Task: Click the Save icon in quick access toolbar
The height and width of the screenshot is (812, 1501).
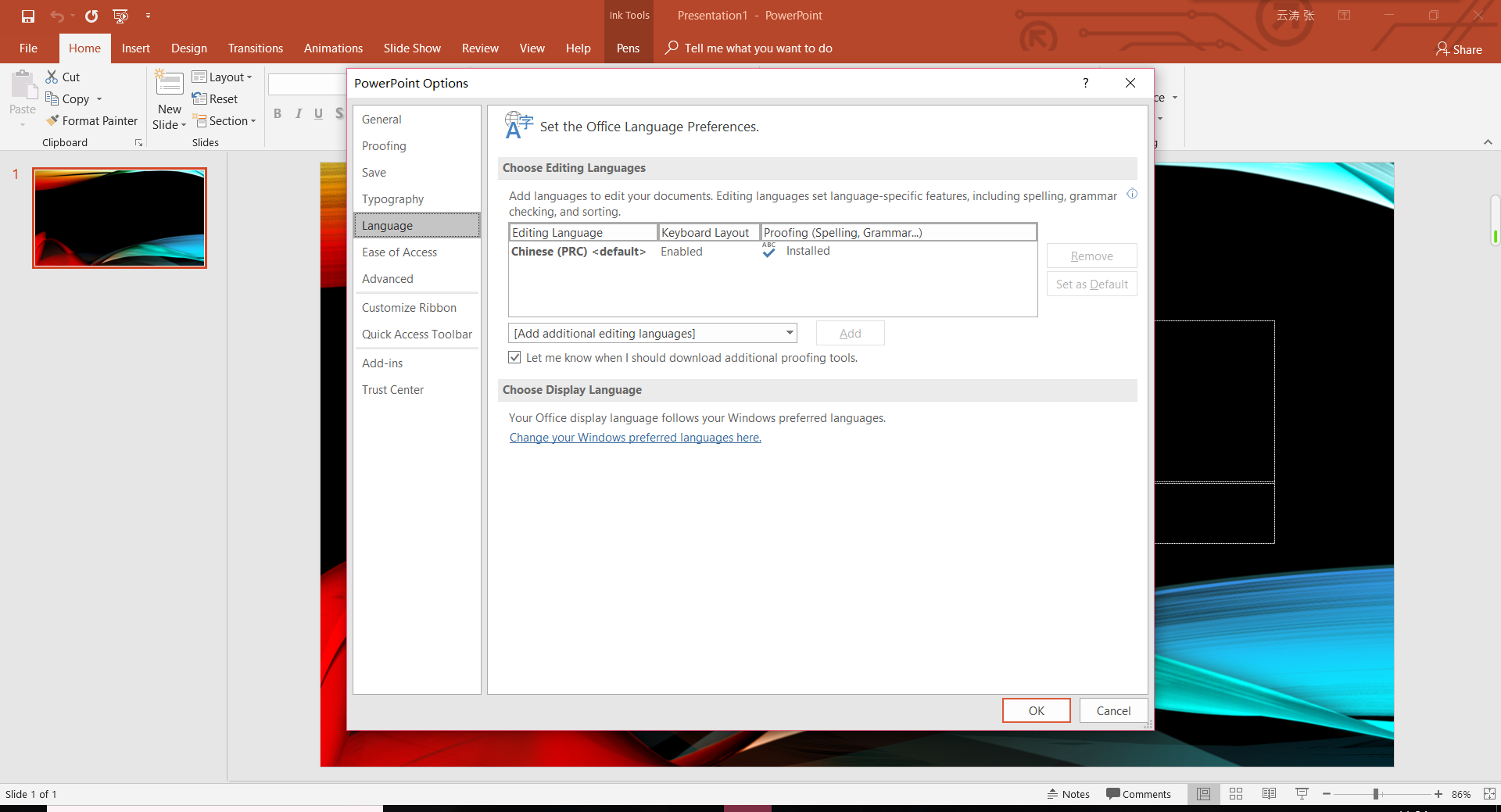Action: [28, 16]
